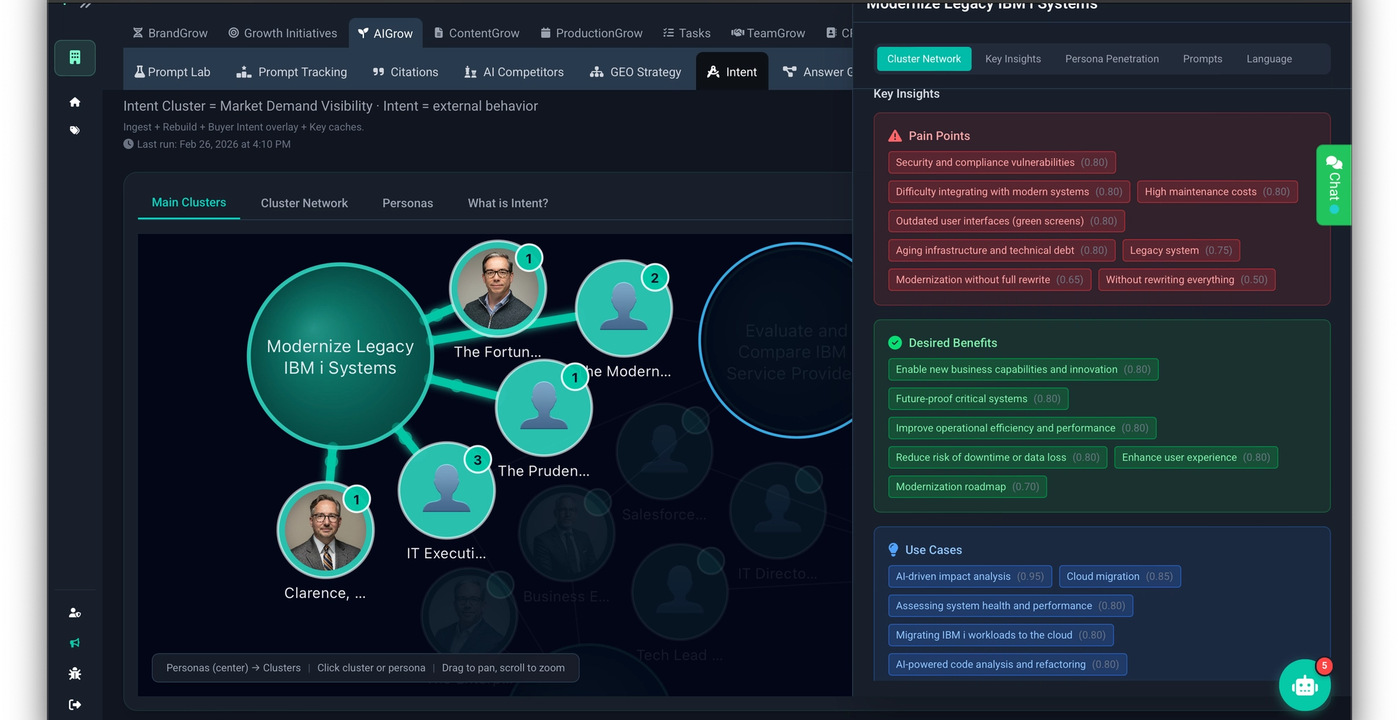The height and width of the screenshot is (720, 1400).
Task: Select The Modern... persona node with badge 2
Action: click(624, 308)
